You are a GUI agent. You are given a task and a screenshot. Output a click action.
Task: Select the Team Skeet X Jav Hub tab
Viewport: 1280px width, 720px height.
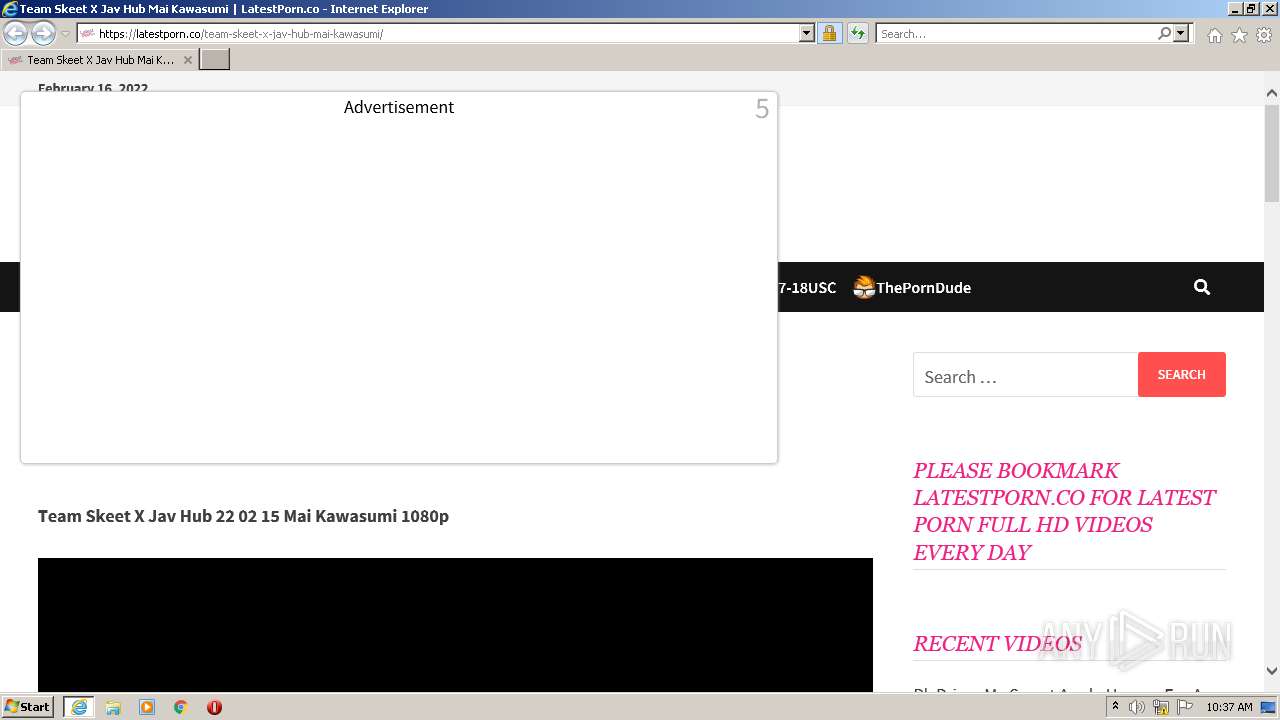tap(99, 60)
